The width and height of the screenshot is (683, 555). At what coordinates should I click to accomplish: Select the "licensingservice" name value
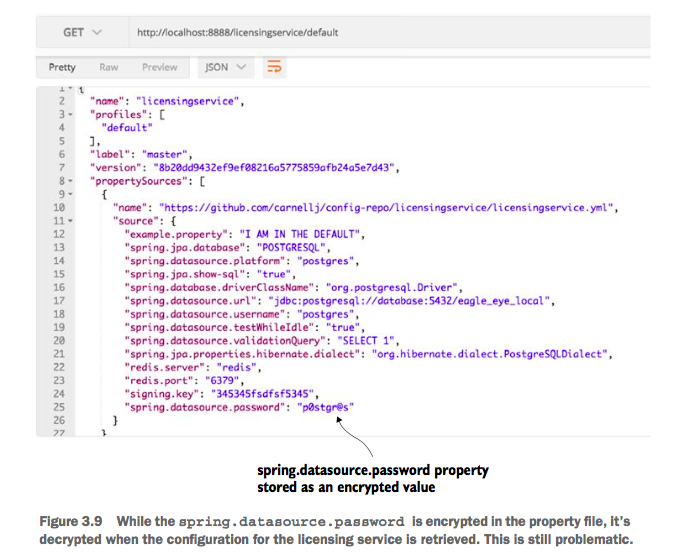(188, 102)
